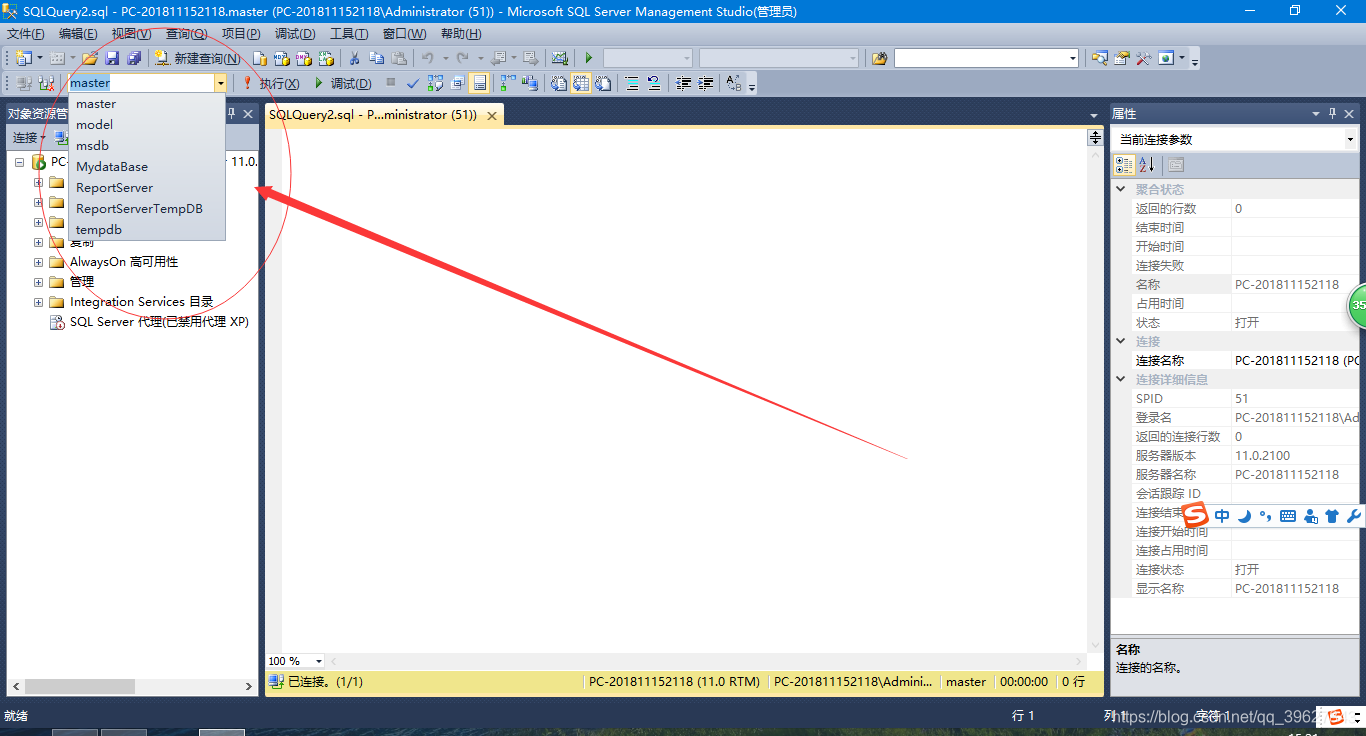Click the Copy icon in toolbar

click(x=376, y=58)
